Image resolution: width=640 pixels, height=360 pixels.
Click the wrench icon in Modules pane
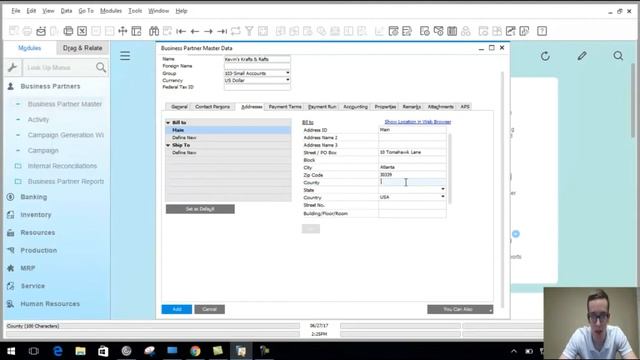point(12,67)
